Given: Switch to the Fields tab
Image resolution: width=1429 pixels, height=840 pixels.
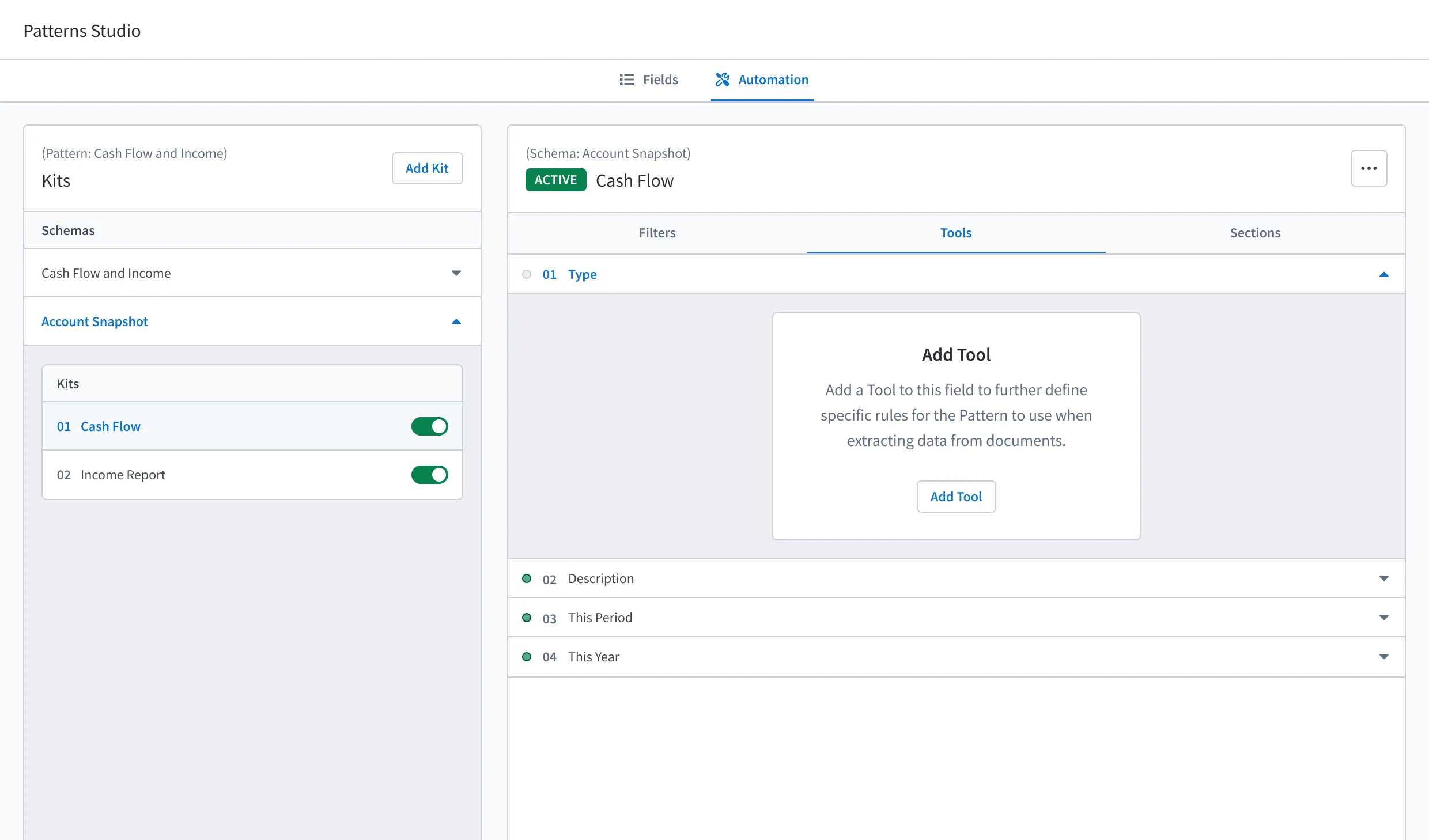Looking at the screenshot, I should 649,80.
